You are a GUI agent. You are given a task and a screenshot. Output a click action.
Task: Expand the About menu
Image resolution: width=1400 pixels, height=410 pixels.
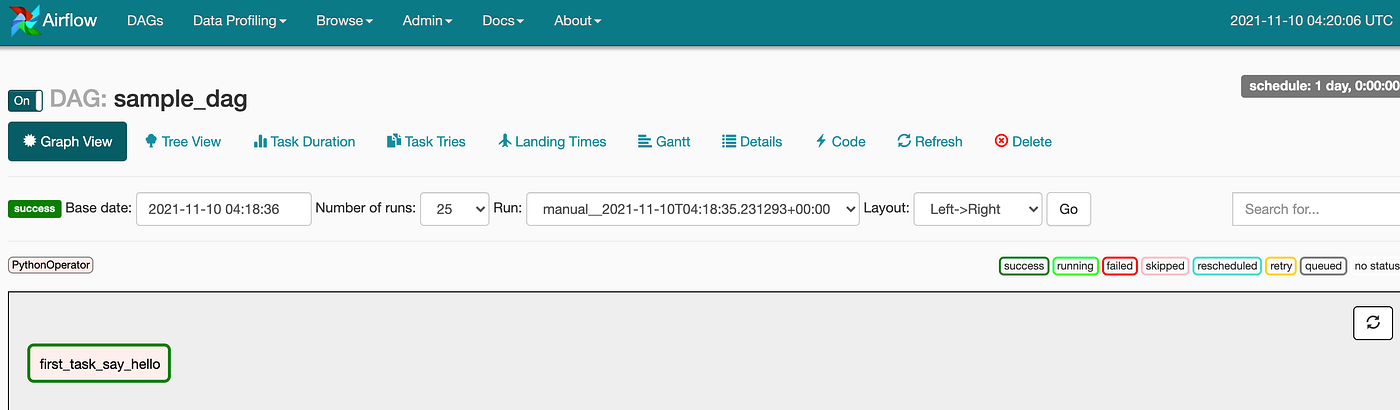click(x=578, y=20)
